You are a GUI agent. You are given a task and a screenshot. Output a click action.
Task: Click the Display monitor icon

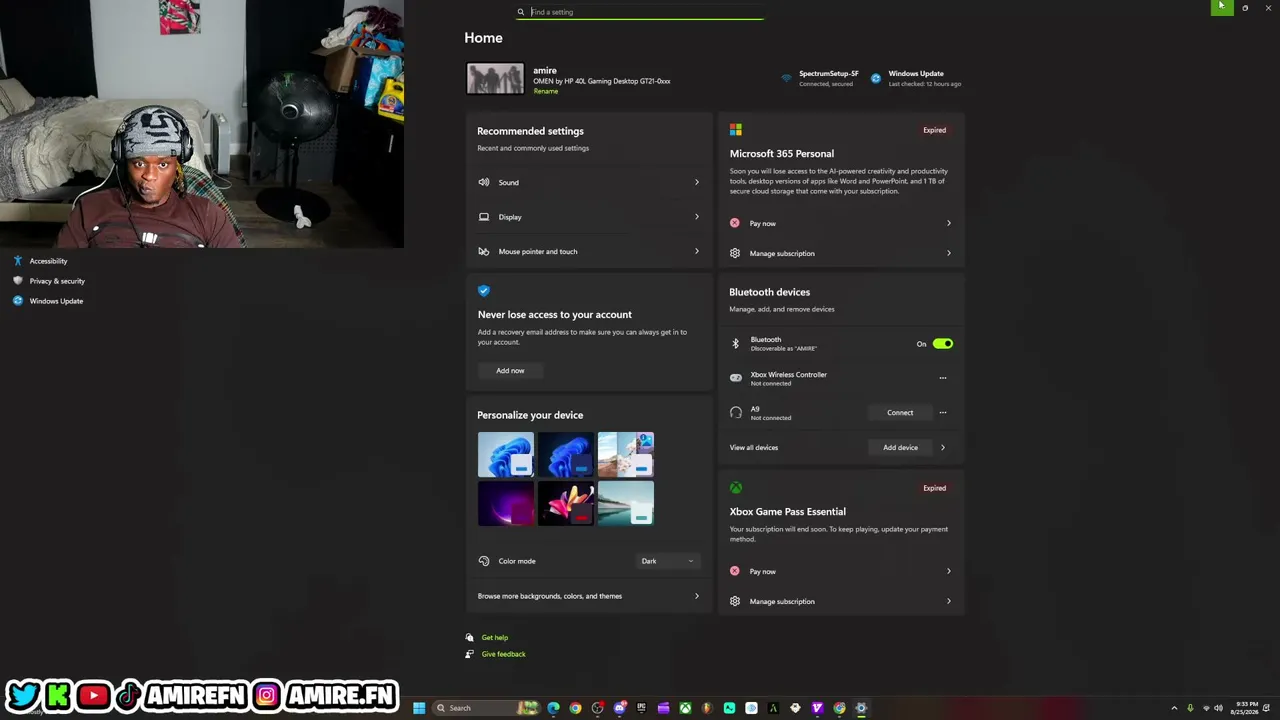(x=484, y=217)
